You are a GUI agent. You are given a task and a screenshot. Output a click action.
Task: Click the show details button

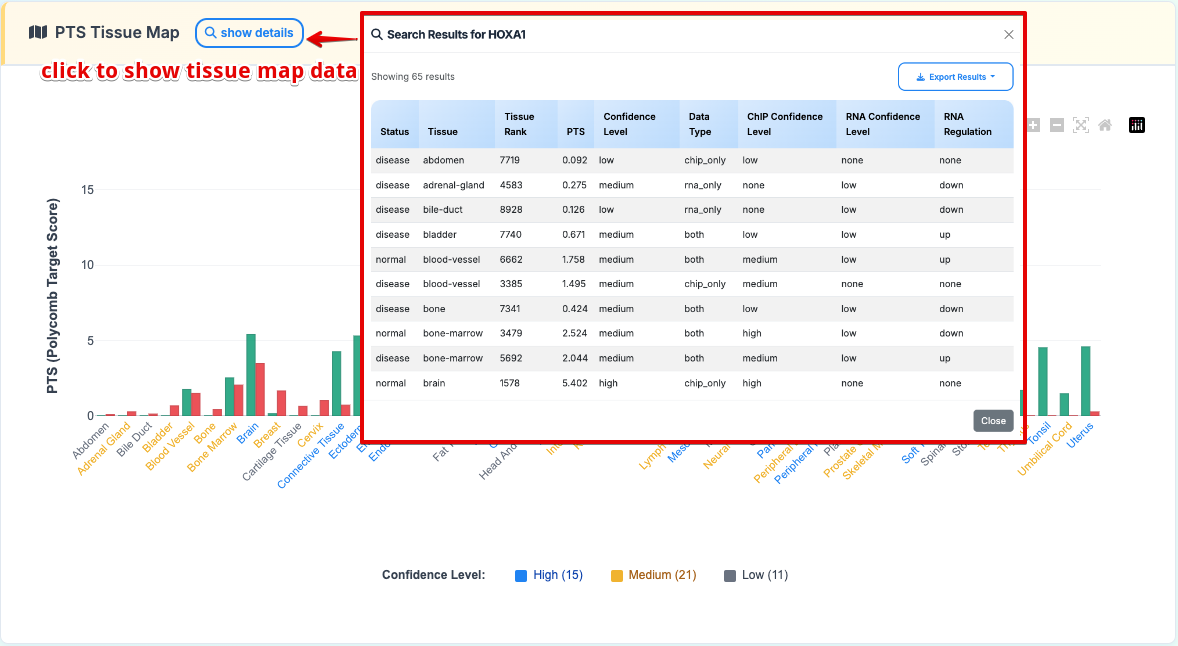pyautogui.click(x=249, y=32)
